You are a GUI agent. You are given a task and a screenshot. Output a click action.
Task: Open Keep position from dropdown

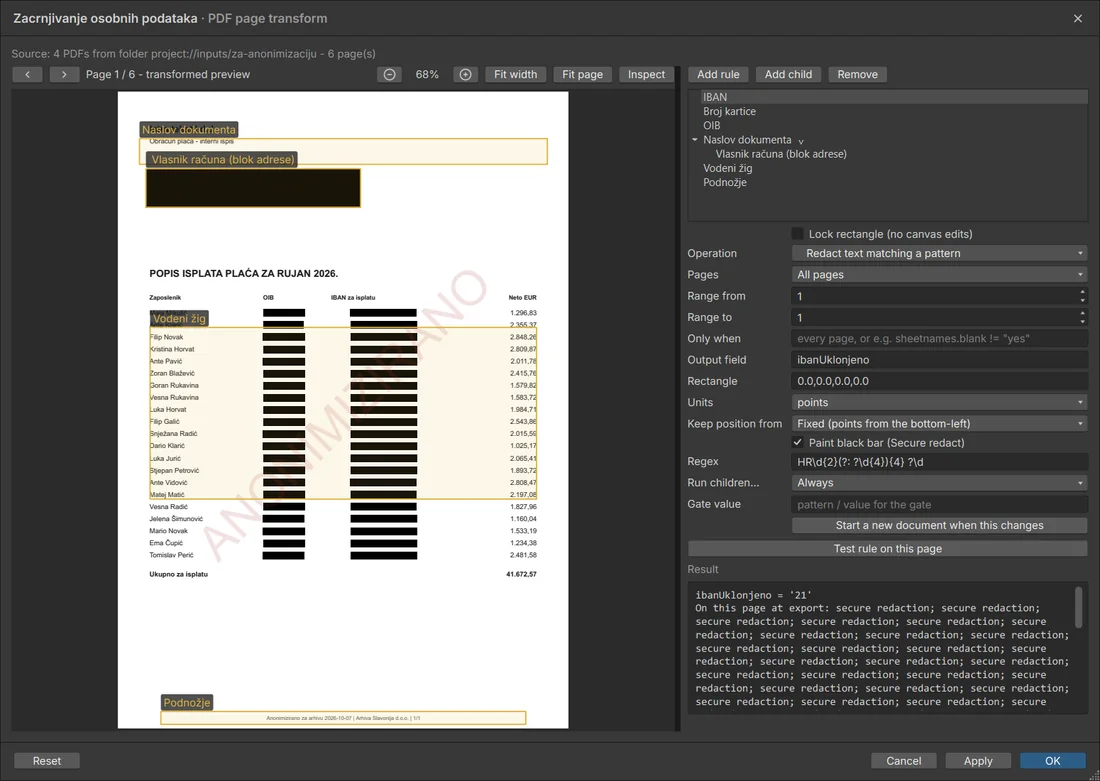939,424
